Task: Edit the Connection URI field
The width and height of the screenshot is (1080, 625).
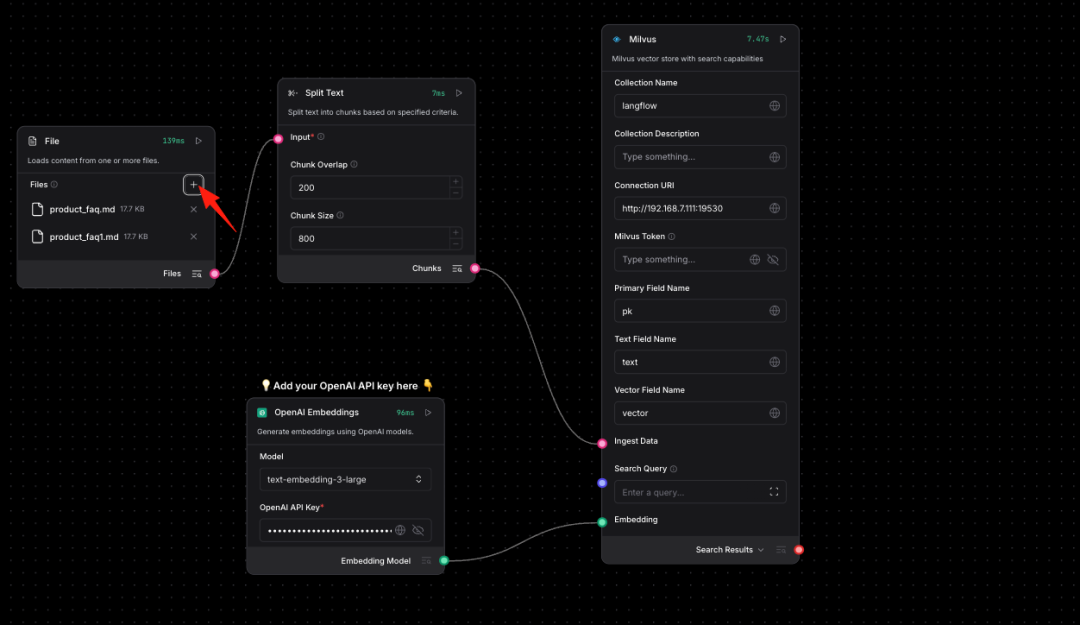Action: (x=700, y=208)
